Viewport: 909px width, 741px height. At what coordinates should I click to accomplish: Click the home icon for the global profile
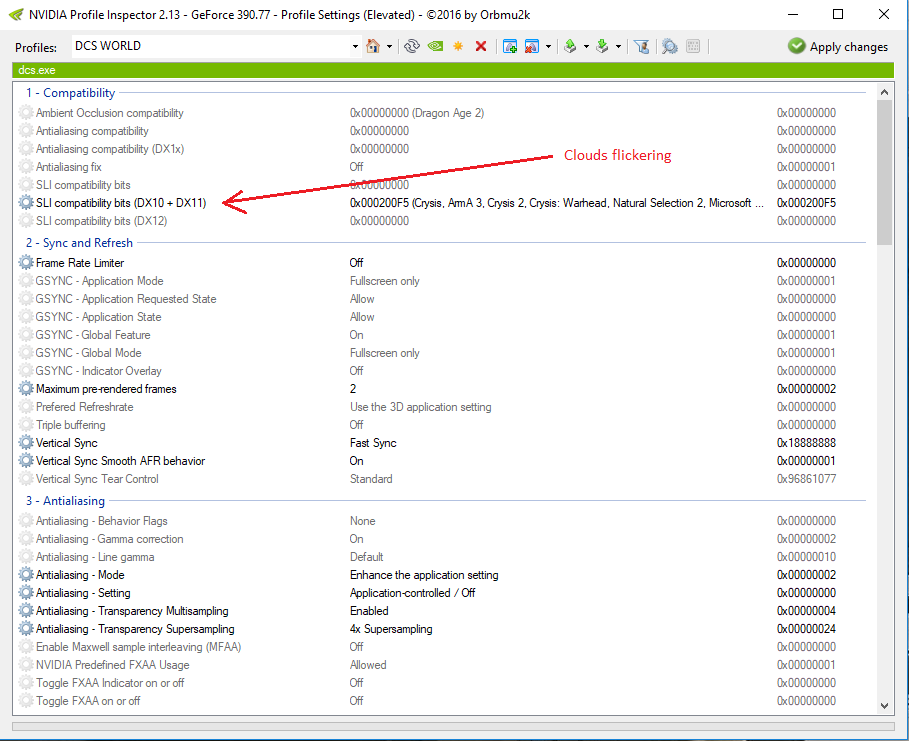[x=373, y=46]
